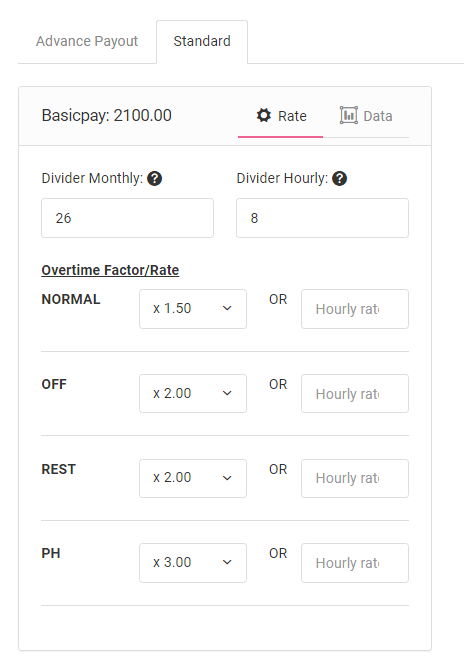Viewport: 464px width, 672px height.
Task: Select the Standard tab
Action: 202,42
